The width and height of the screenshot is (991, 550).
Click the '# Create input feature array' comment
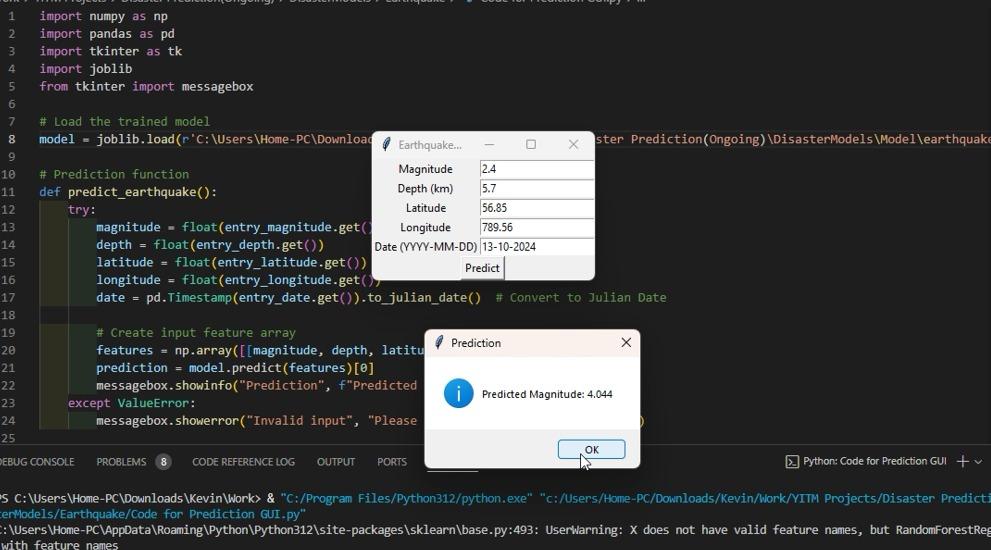(x=196, y=333)
